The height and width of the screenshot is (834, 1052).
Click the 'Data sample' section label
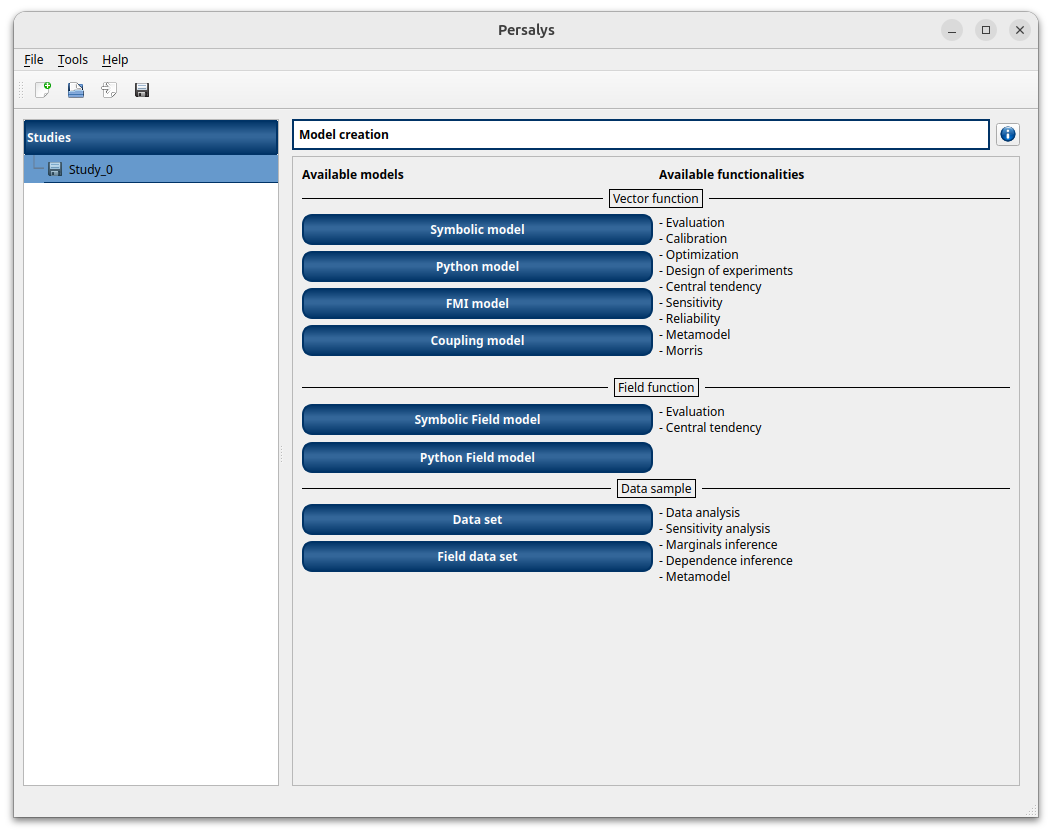click(656, 488)
